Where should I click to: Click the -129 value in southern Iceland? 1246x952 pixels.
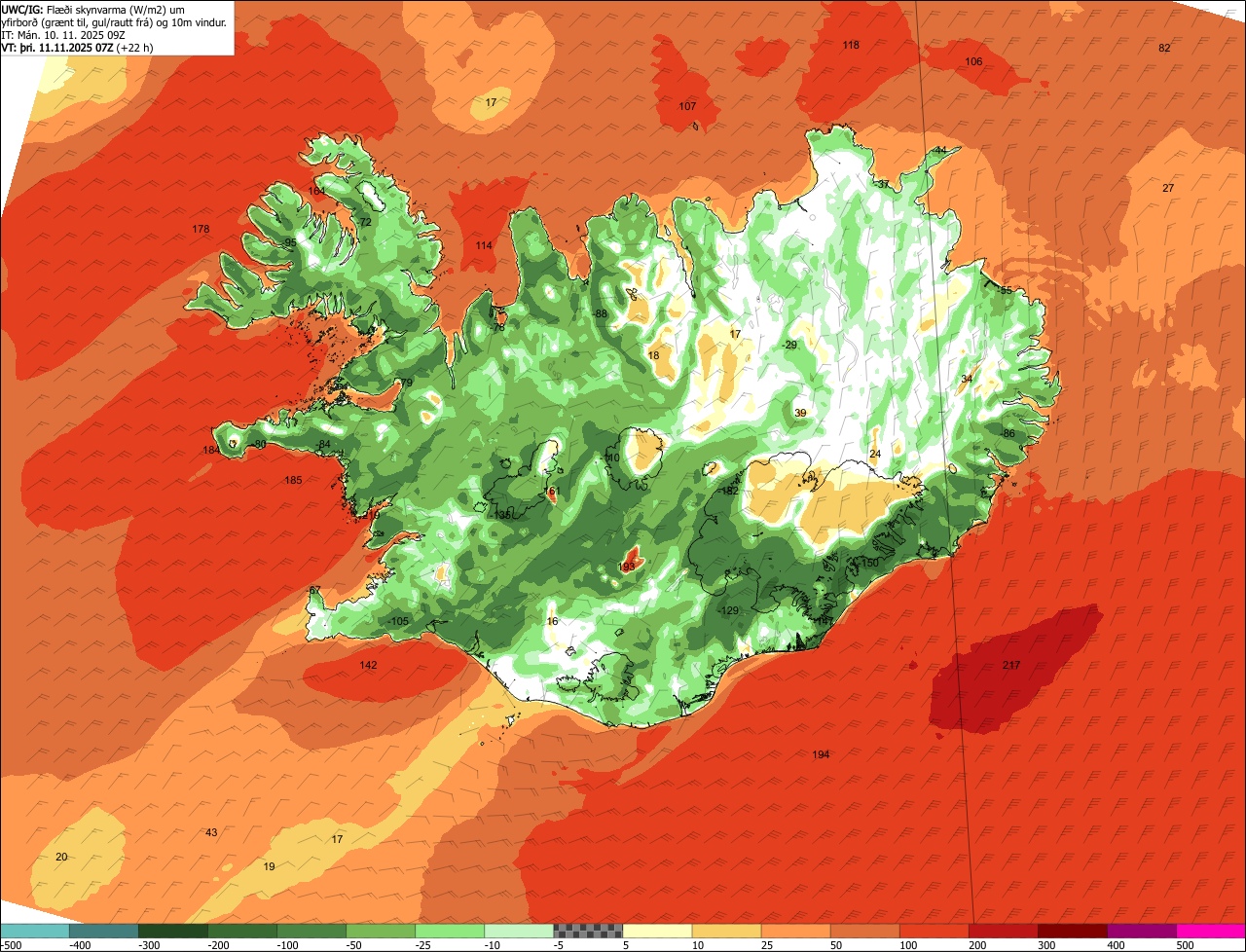click(x=729, y=611)
